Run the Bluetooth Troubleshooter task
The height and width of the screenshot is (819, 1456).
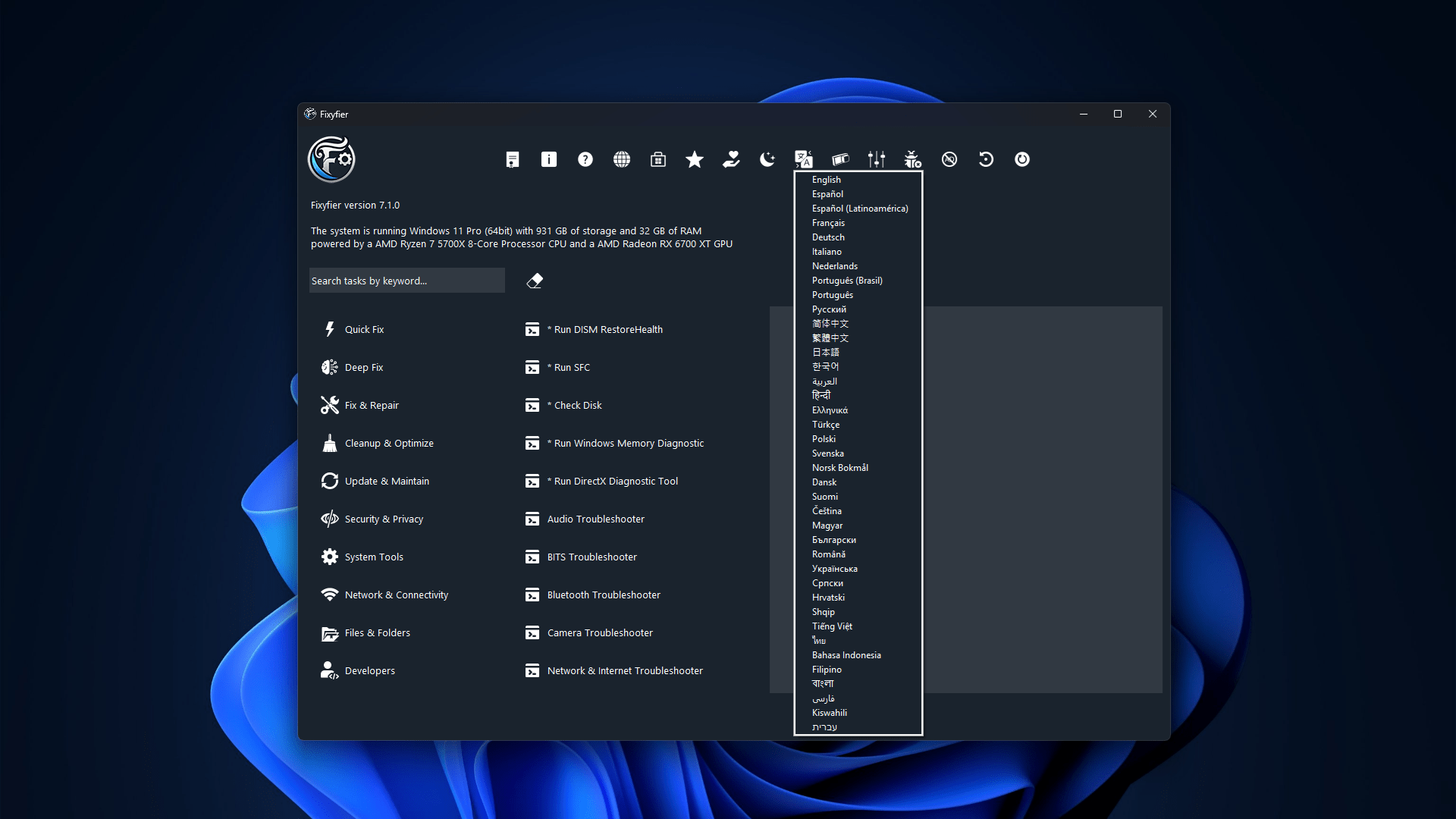click(603, 595)
